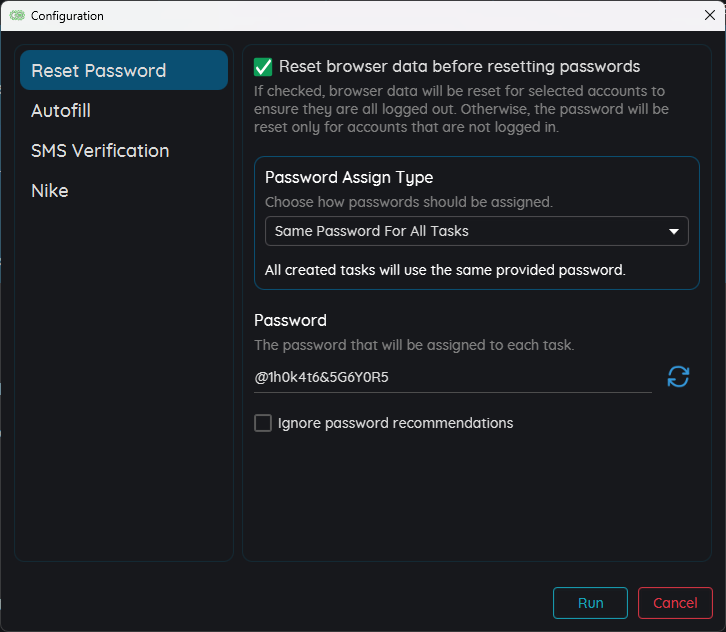726x632 pixels.
Task: Click the 'Password' heading above the field
Action: 290,321
